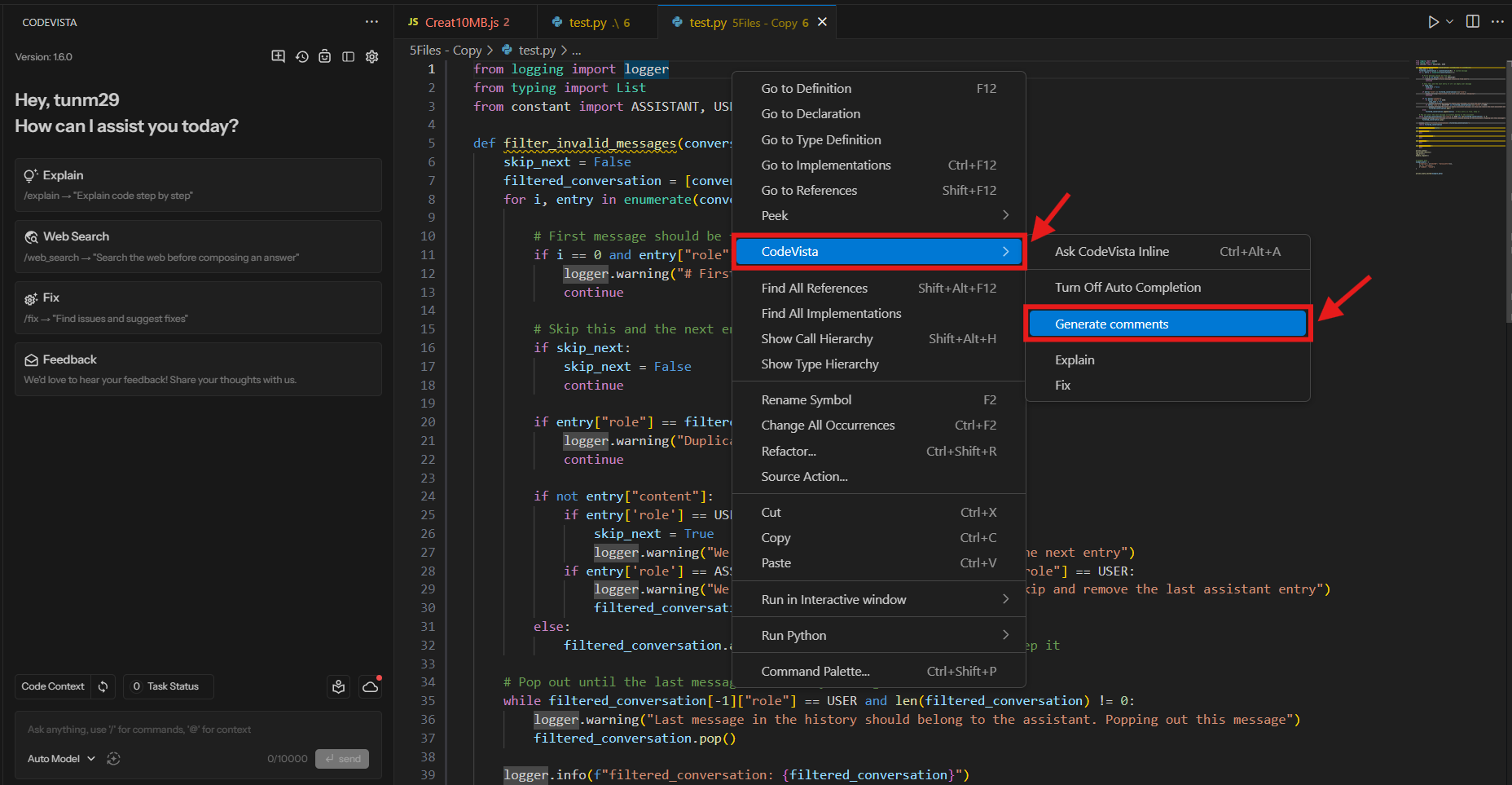
Task: Click the Fix suggestion card
Action: coord(198,307)
